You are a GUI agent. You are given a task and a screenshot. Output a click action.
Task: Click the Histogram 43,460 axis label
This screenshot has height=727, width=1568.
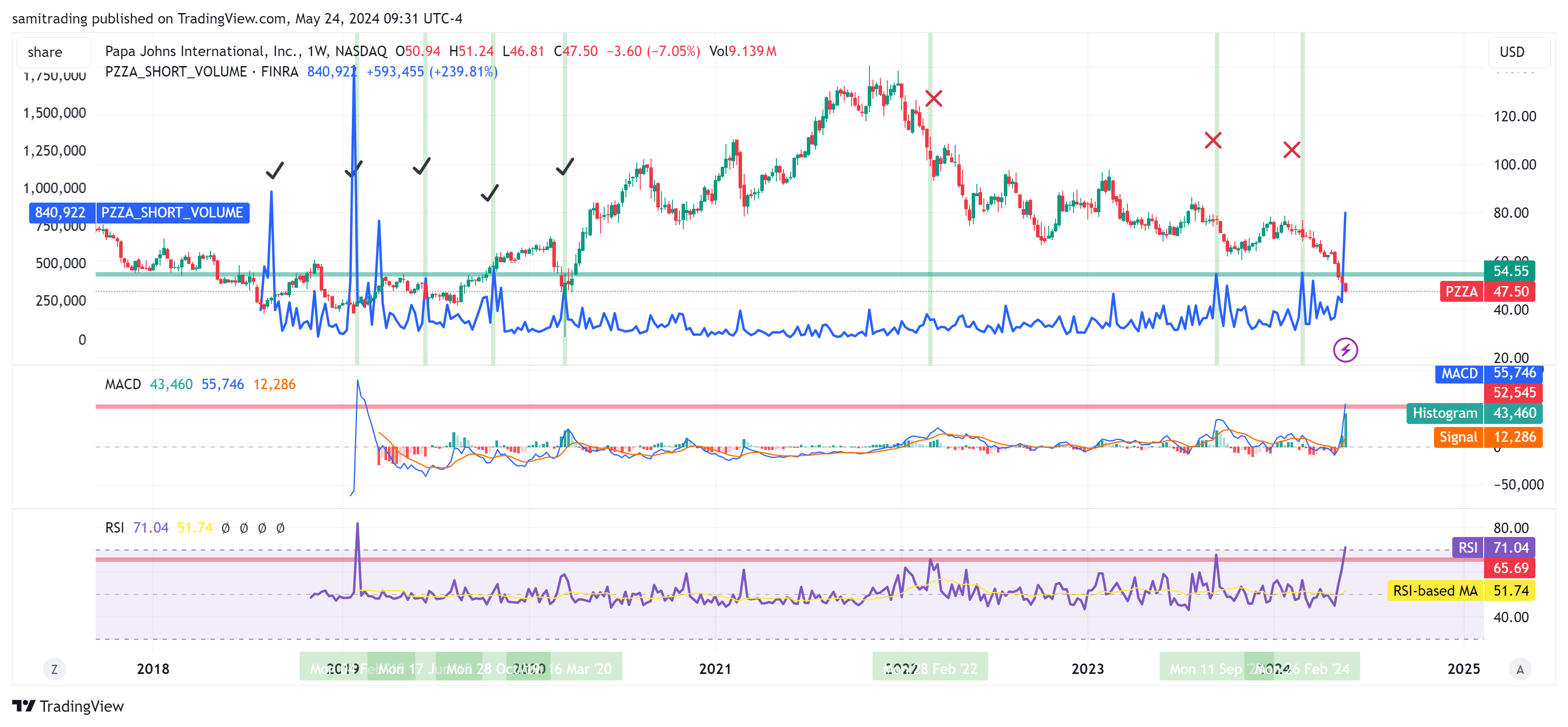(x=1474, y=414)
